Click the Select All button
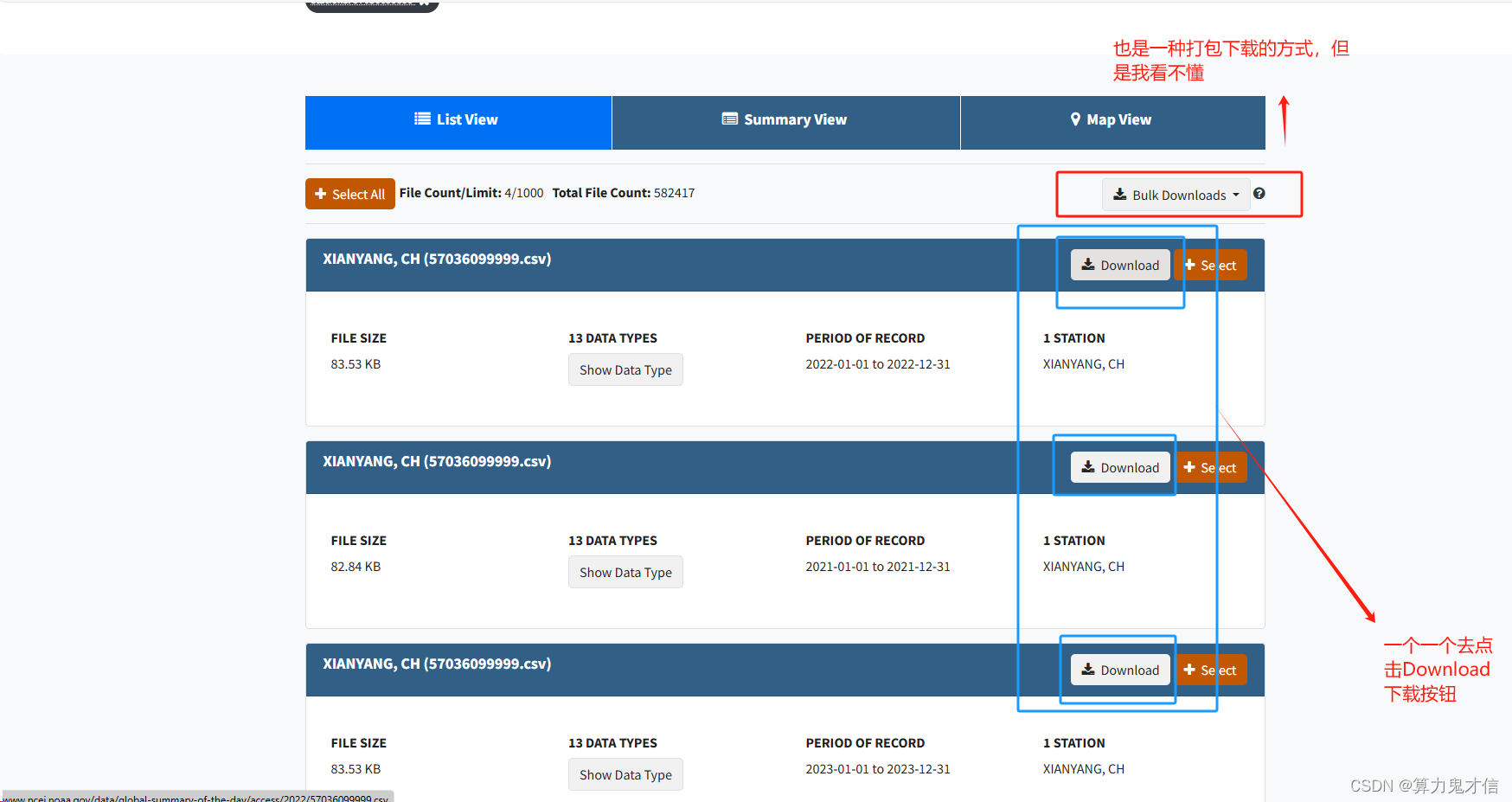This screenshot has width=1512, height=802. 350,194
